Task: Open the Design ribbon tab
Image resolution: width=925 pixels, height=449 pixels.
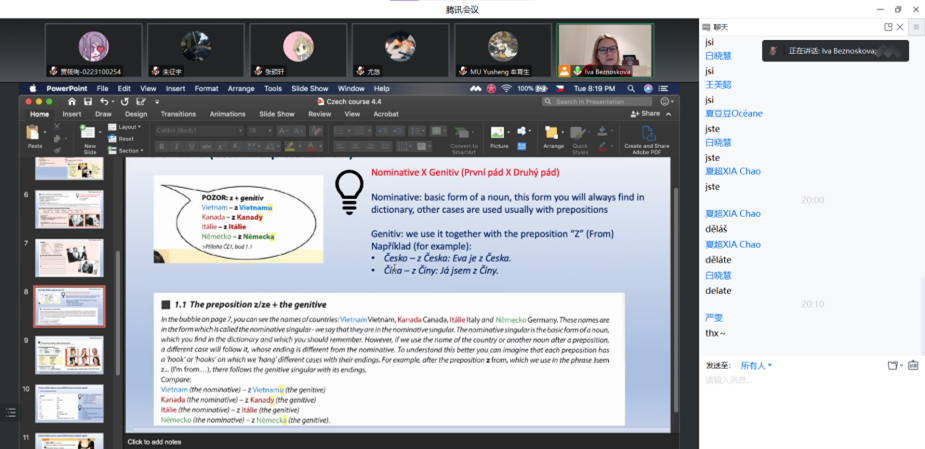Action: click(136, 114)
